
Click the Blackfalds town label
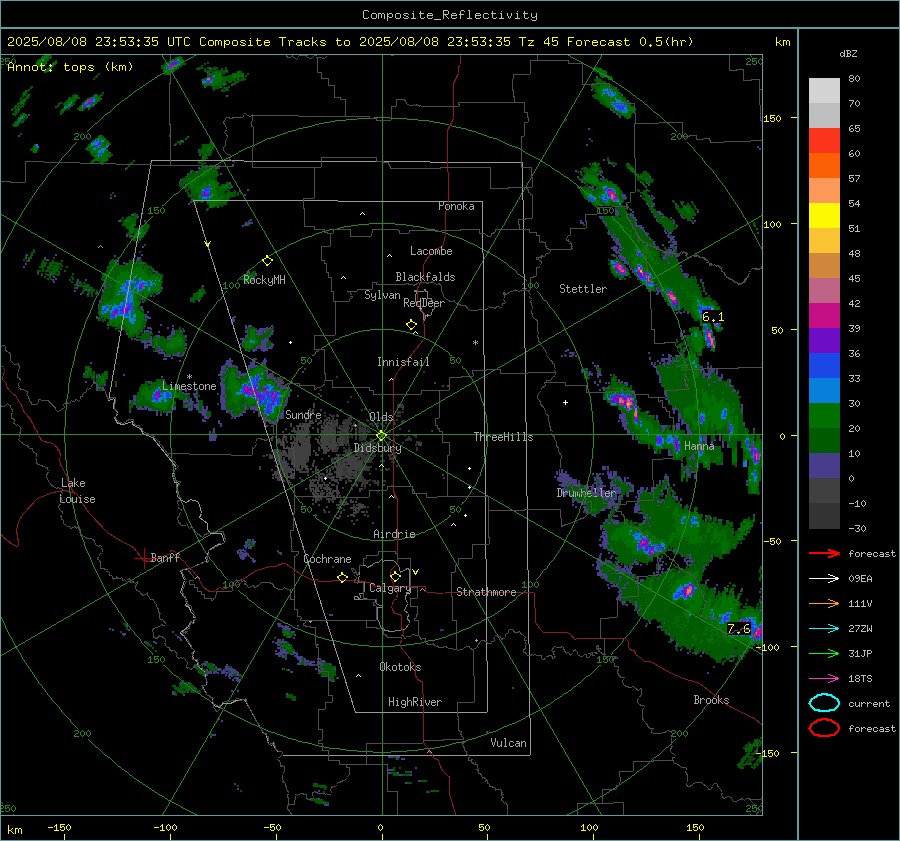(425, 277)
